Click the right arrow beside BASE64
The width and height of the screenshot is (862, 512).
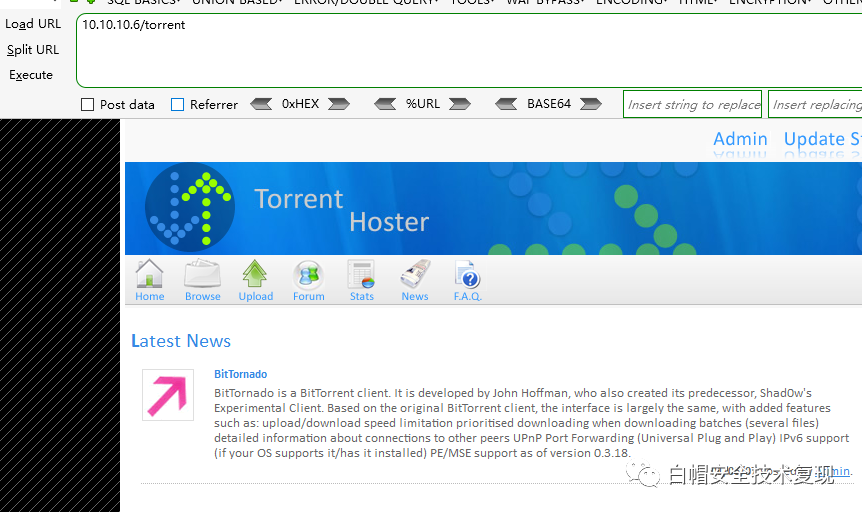[591, 104]
